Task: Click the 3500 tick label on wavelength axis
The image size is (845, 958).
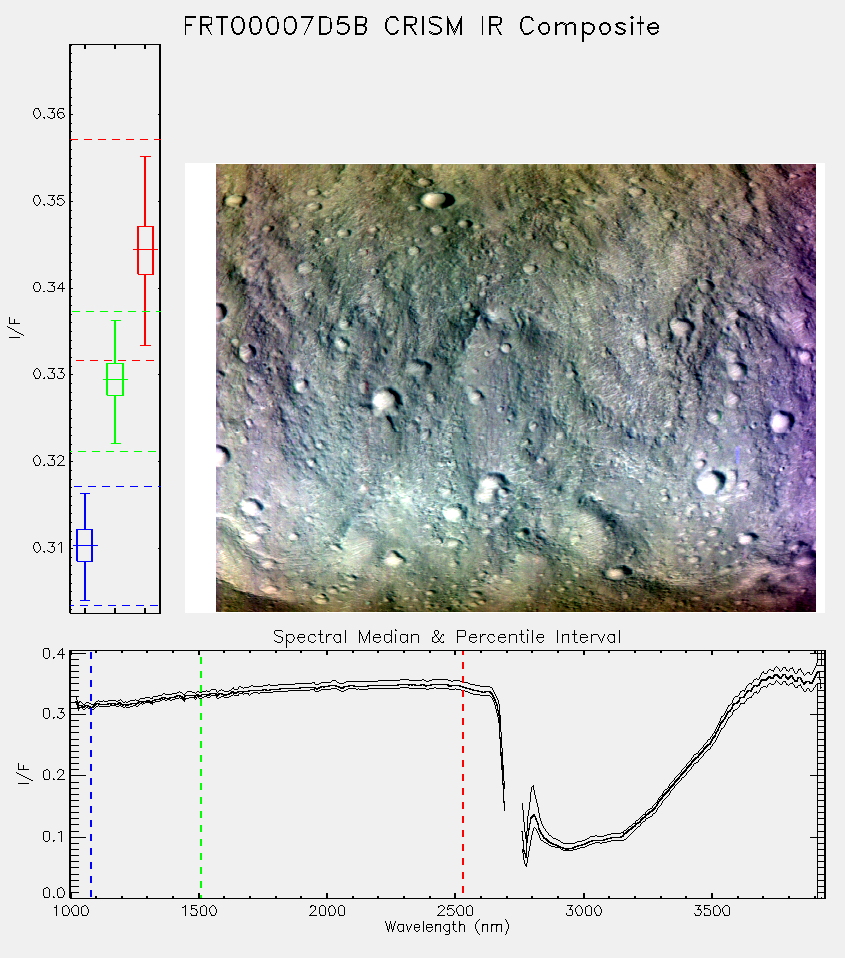Action: point(712,911)
